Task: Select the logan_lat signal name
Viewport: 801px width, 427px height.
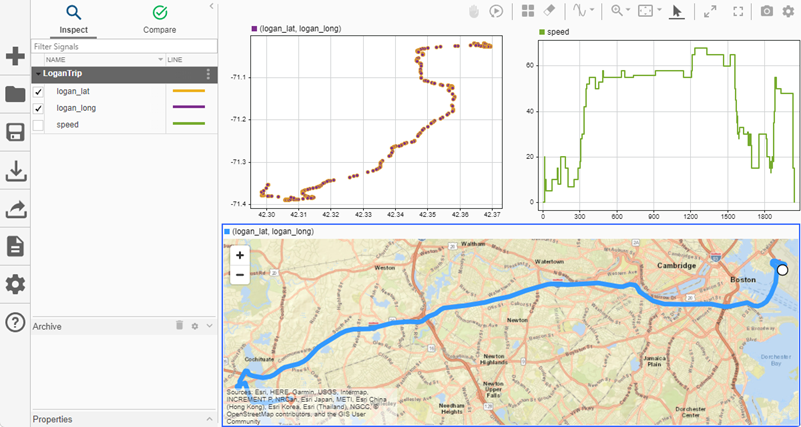Action: coord(74,92)
